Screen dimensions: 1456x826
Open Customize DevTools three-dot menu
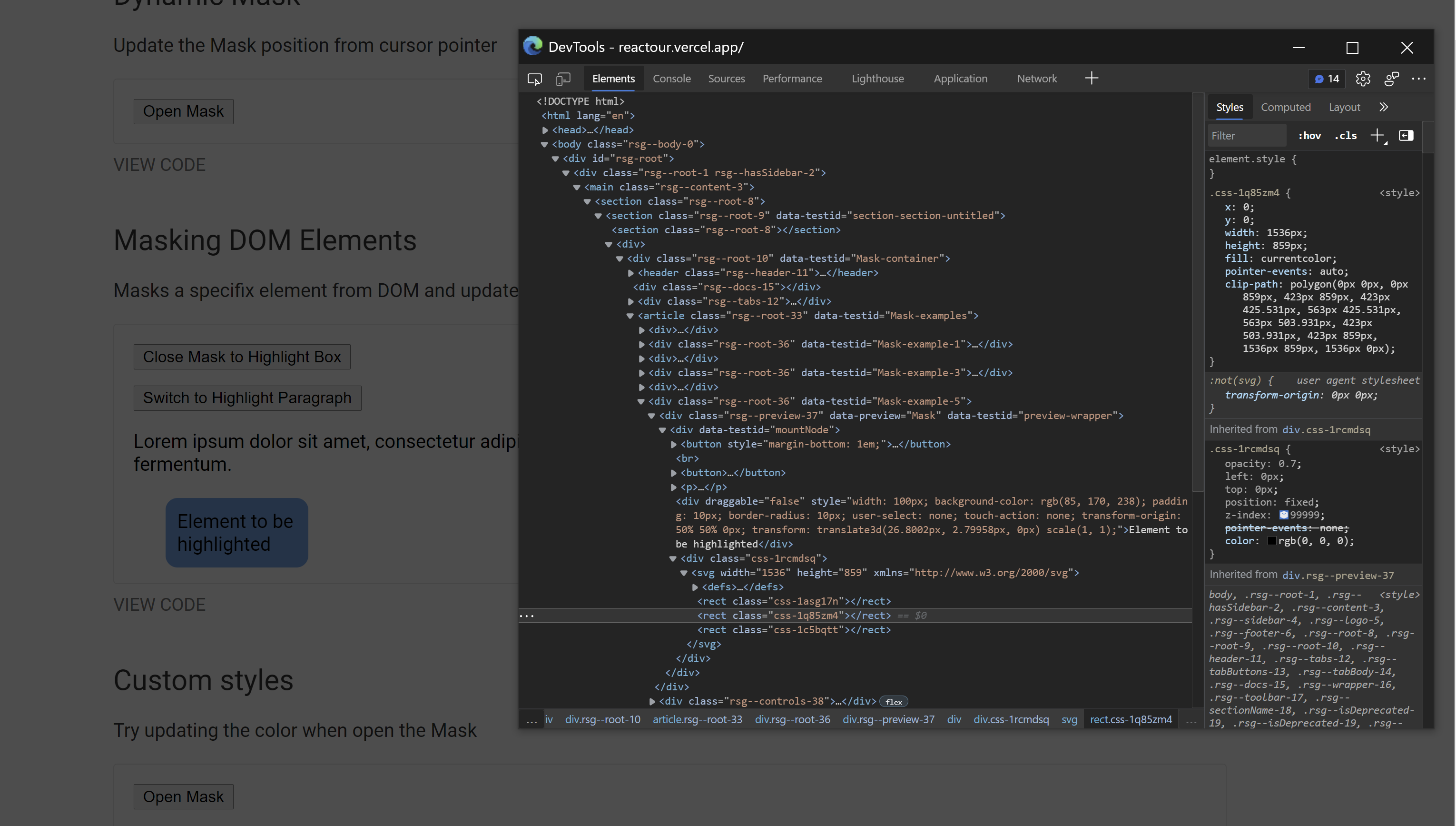[1418, 79]
